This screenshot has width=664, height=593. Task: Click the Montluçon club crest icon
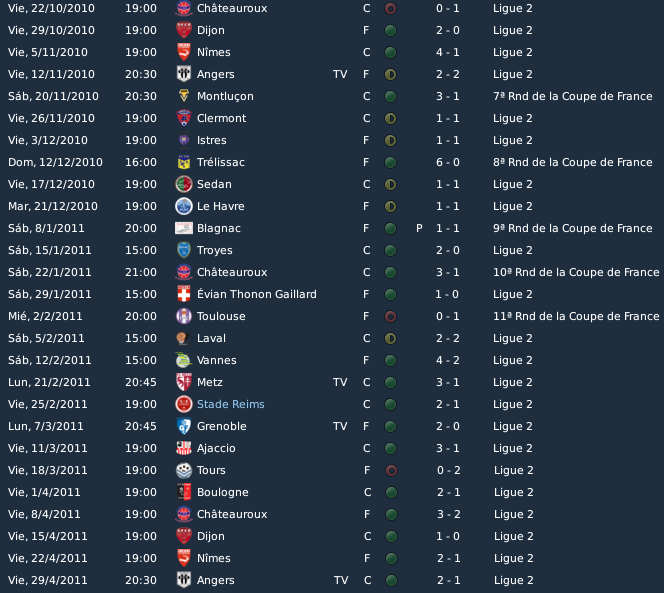click(184, 96)
